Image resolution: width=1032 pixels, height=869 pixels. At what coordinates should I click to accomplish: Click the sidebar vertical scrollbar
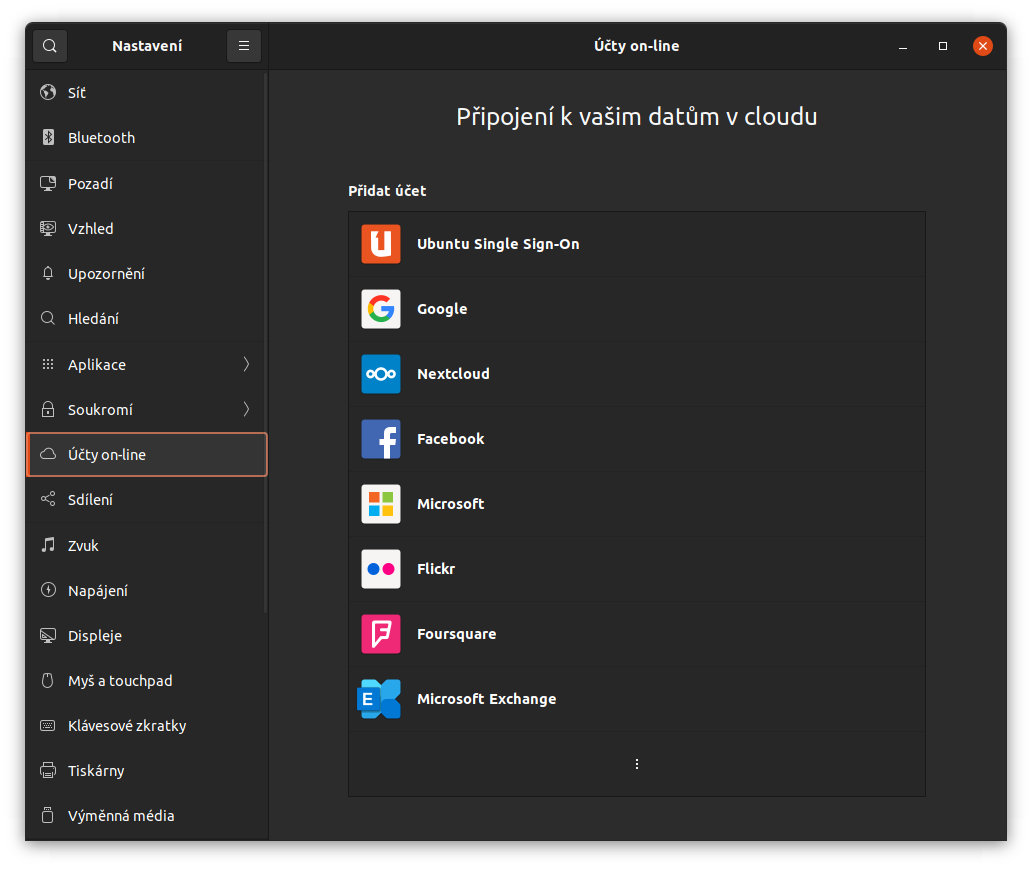265,340
